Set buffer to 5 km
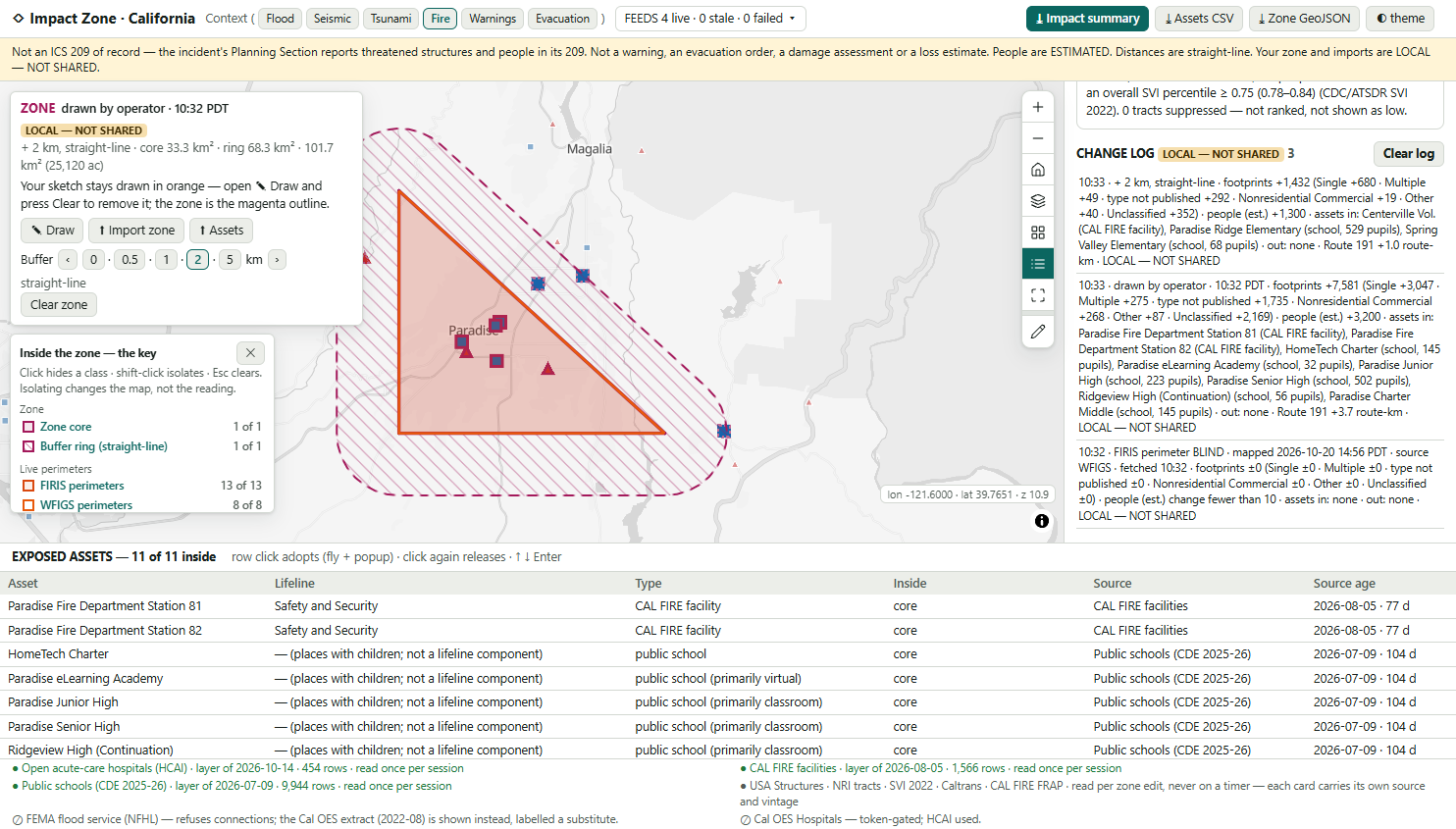The width and height of the screenshot is (1456, 829). [230, 259]
